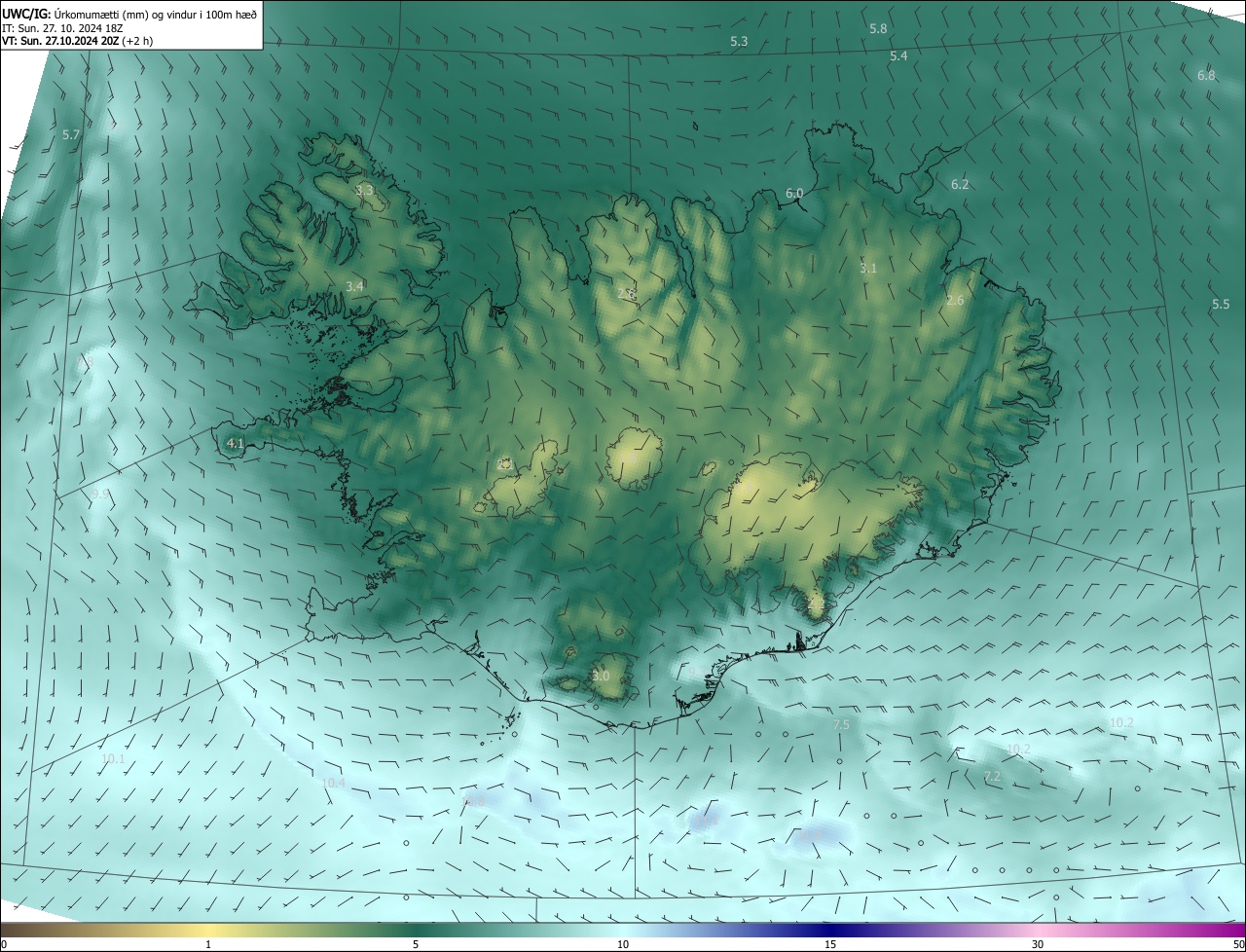Click the 3.1 value label on the map

pyautogui.click(x=868, y=269)
